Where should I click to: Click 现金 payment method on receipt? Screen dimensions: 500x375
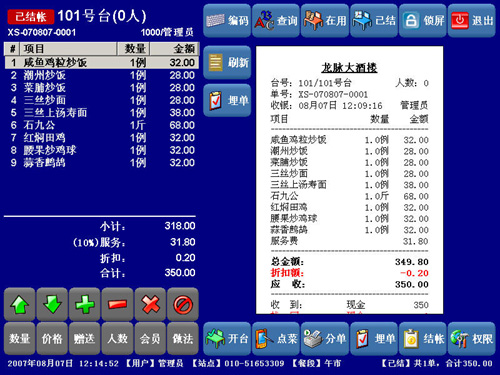(x=356, y=305)
